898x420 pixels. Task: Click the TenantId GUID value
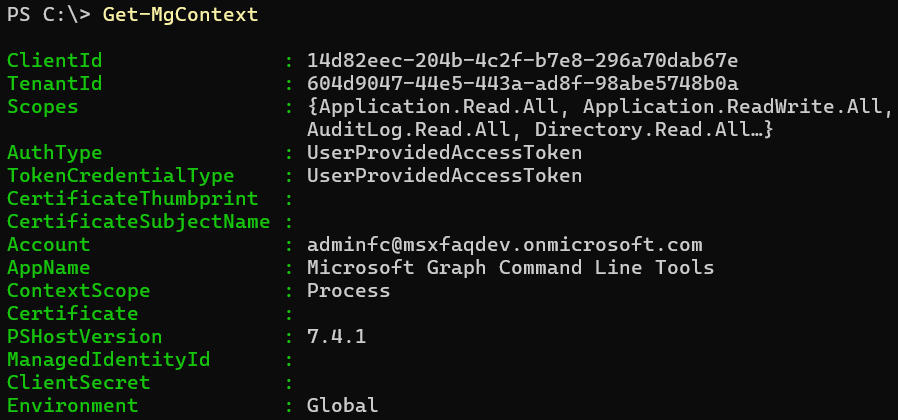522,84
